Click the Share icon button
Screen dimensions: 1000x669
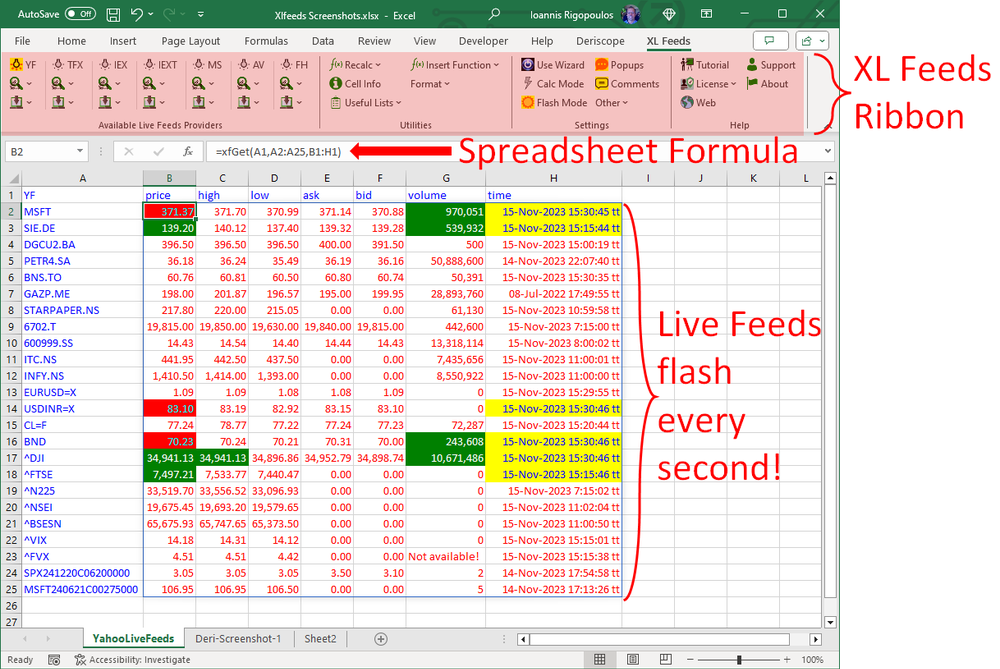(812, 41)
